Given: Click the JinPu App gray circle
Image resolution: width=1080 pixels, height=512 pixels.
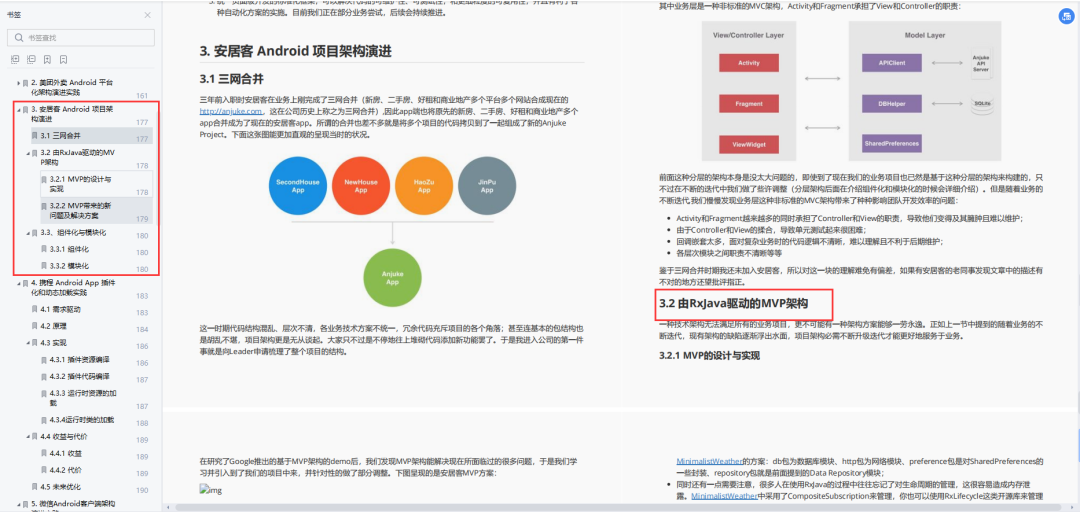Looking at the screenshot, I should click(x=487, y=185).
